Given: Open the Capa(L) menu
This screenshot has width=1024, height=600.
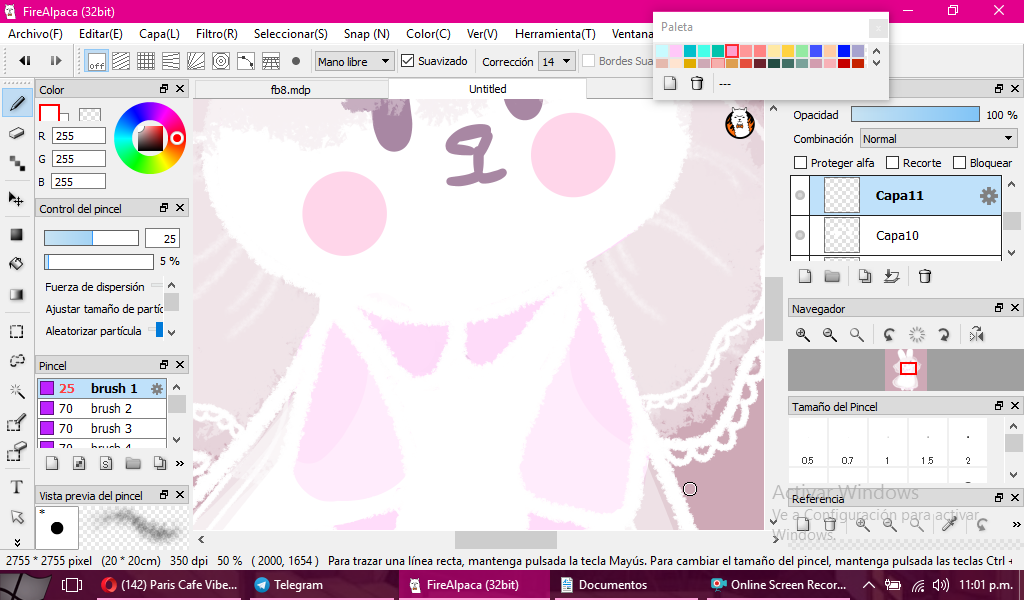Looking at the screenshot, I should (x=159, y=34).
